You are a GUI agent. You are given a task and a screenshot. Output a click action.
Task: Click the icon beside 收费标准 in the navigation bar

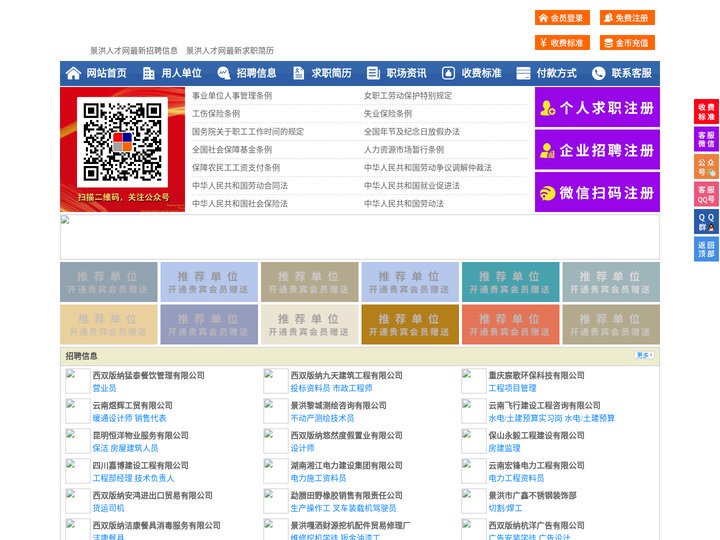click(448, 73)
